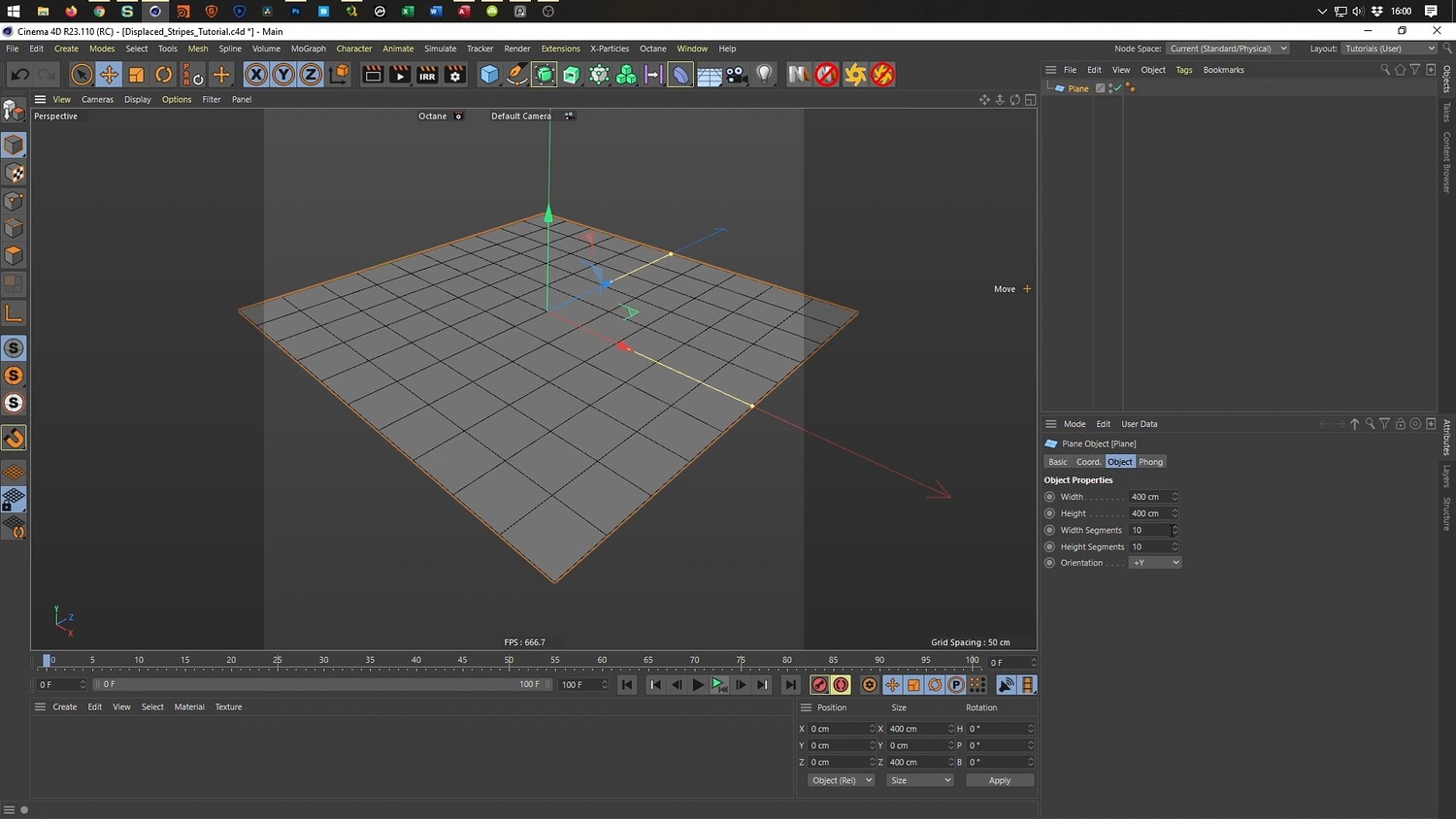Select the Spline Pen tool
Viewport: 1456px width, 819px height.
517,75
